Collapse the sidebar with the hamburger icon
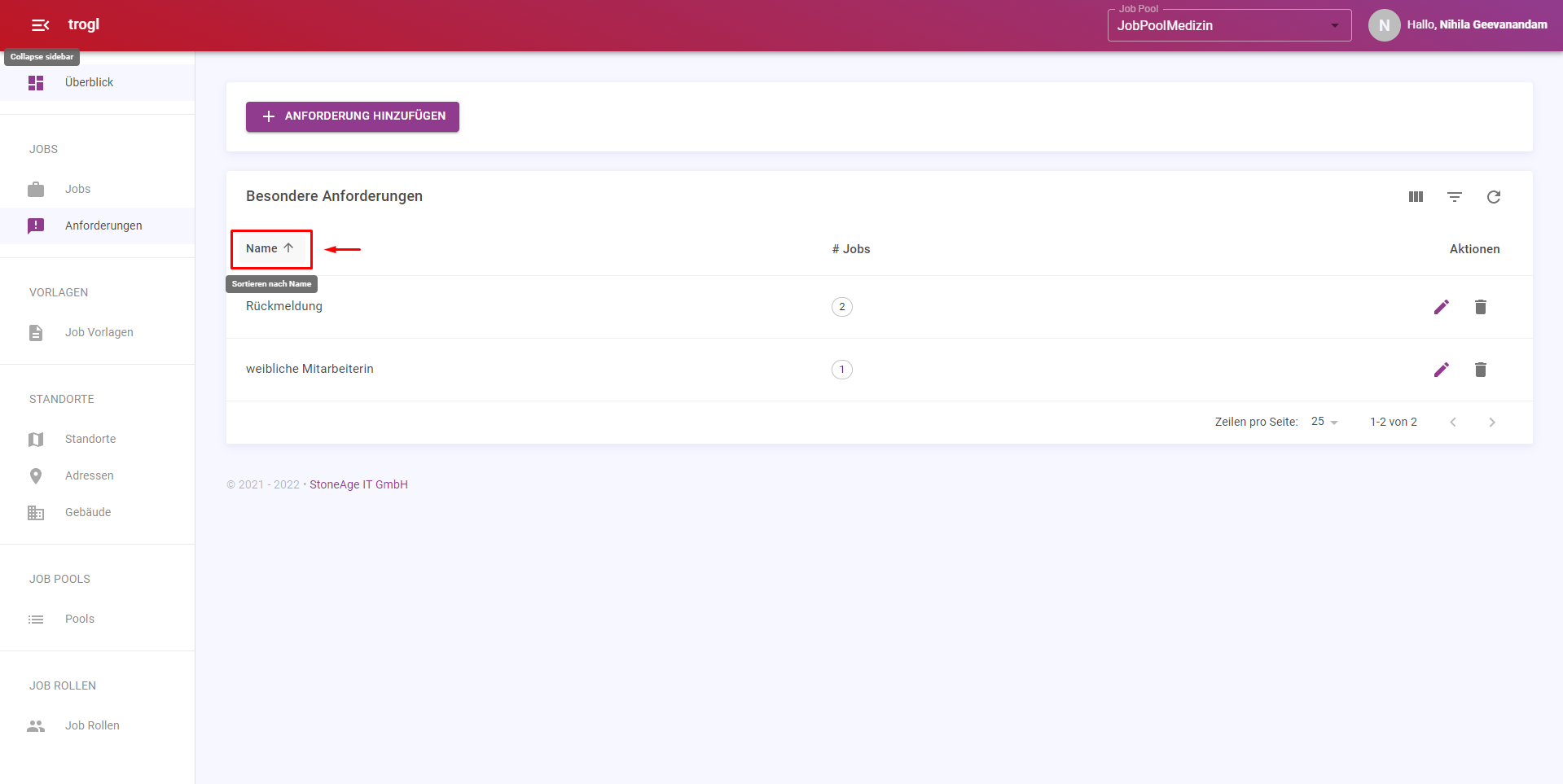Viewport: 1563px width, 784px height. pyautogui.click(x=40, y=25)
